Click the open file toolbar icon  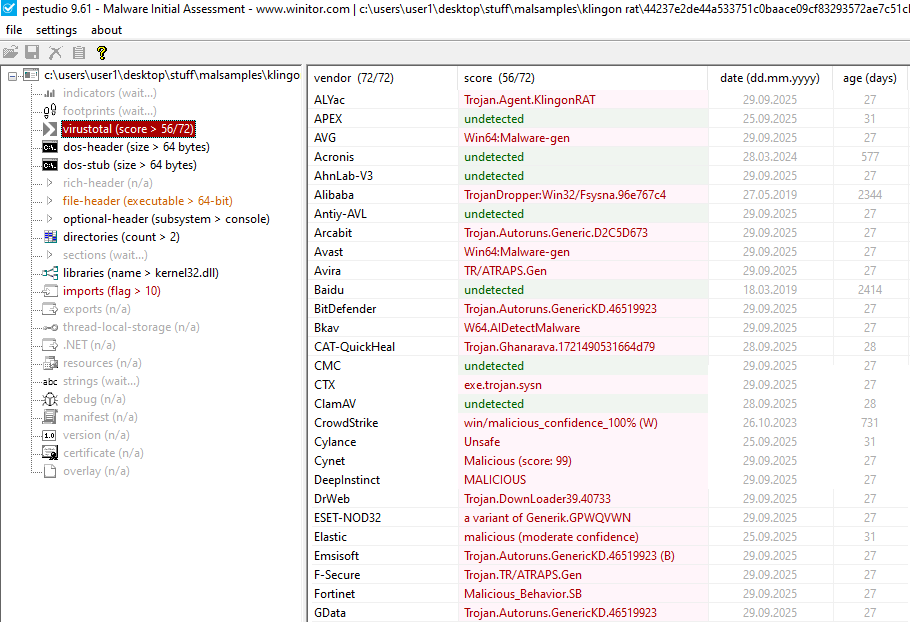point(10,53)
